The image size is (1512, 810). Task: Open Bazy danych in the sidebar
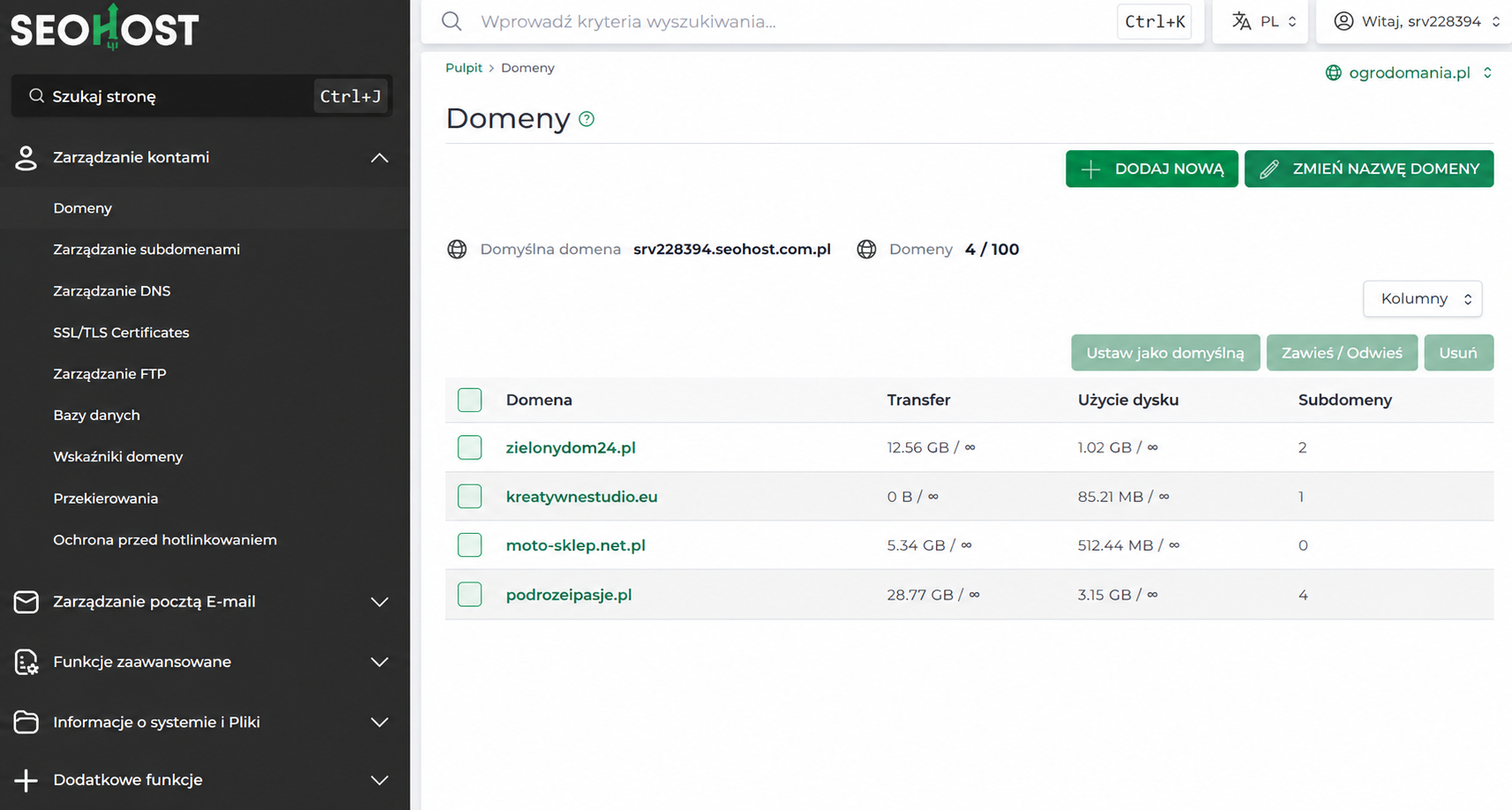[96, 416]
